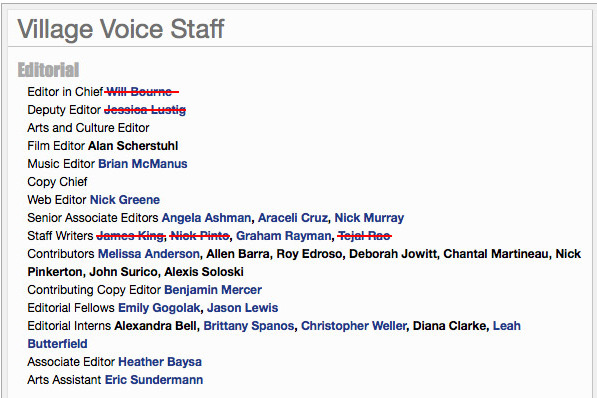Screen dimensions: 597x398
Task: Open the Graham Rayman link
Action: tap(284, 236)
